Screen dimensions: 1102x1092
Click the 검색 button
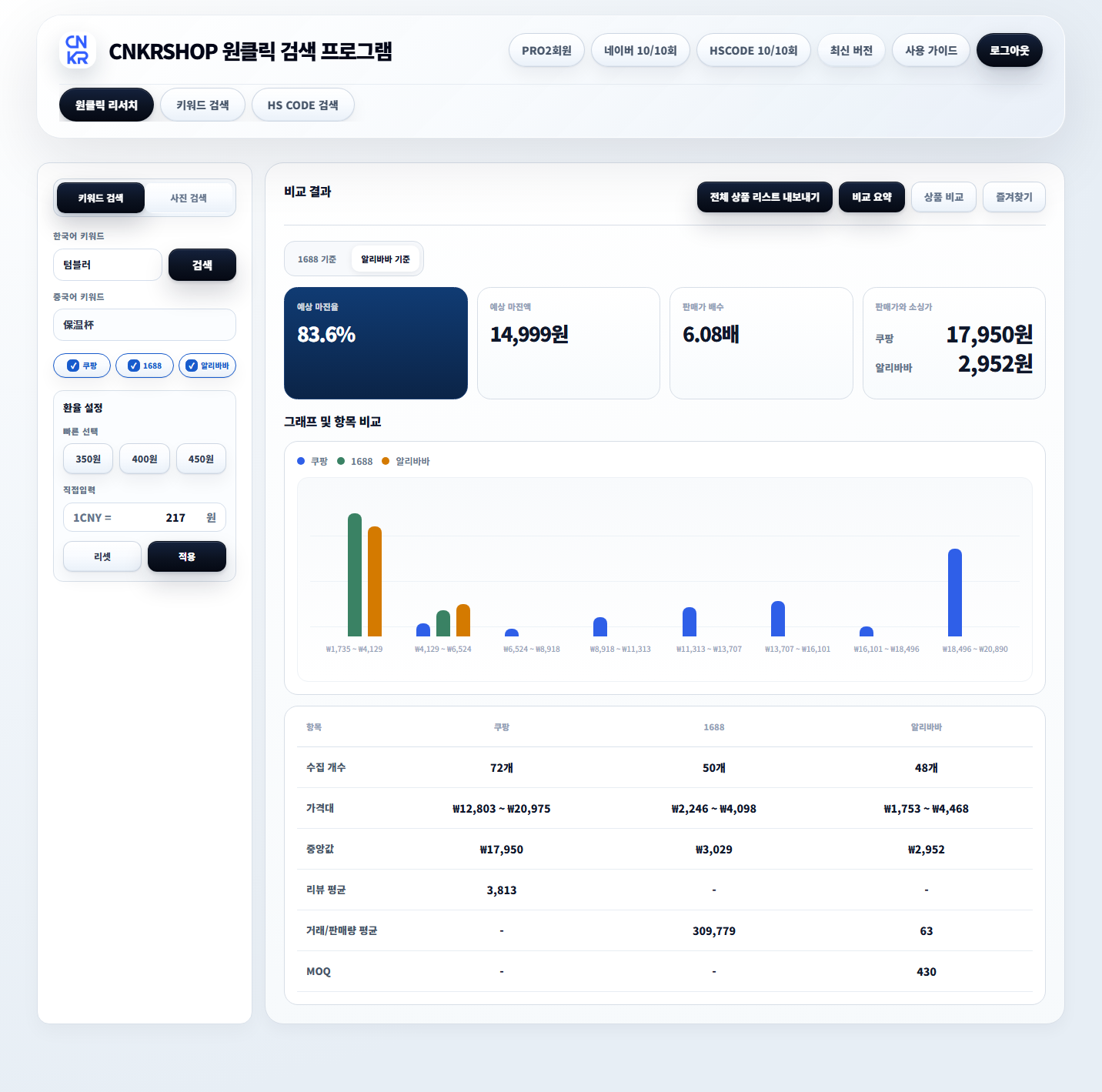point(202,265)
